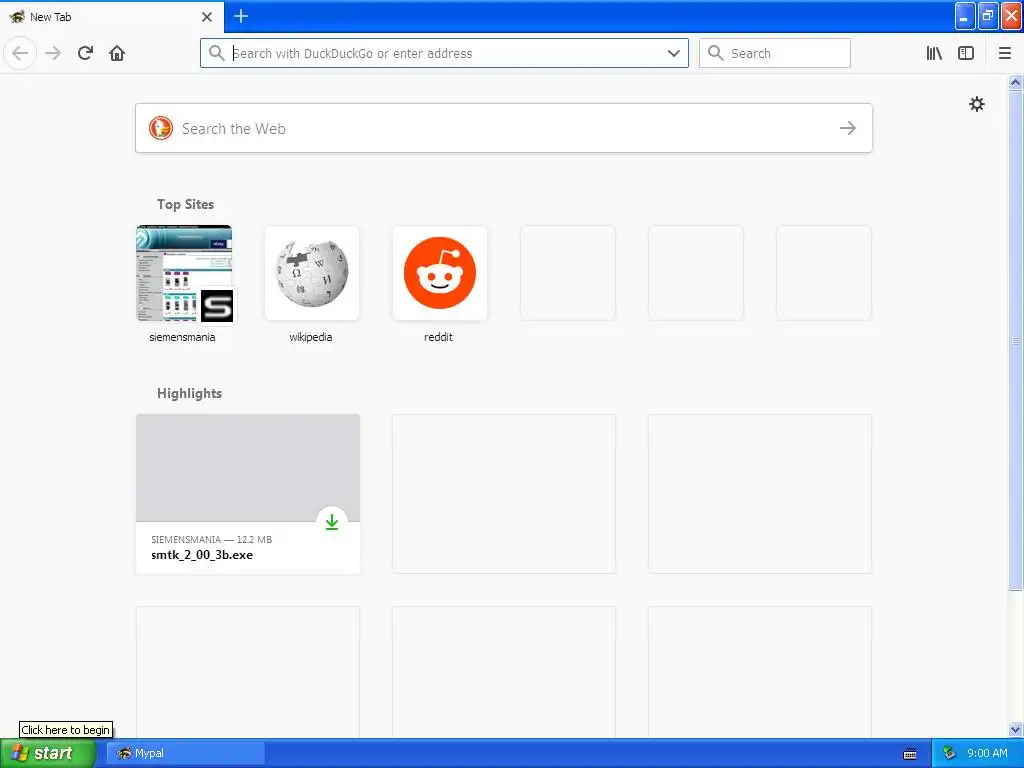Open new tab page preferences gear
This screenshot has height=768, width=1024.
point(976,104)
